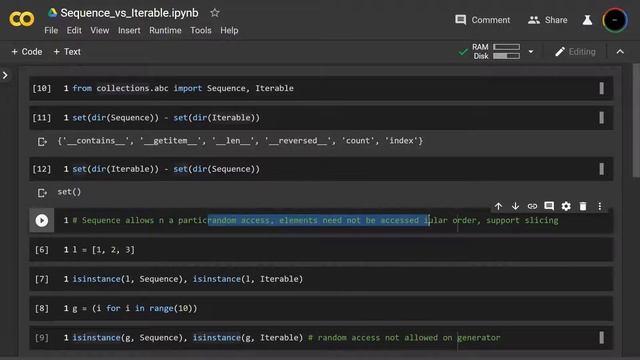640x360 pixels.
Task: Add a comment to the selected cell
Action: point(549,206)
